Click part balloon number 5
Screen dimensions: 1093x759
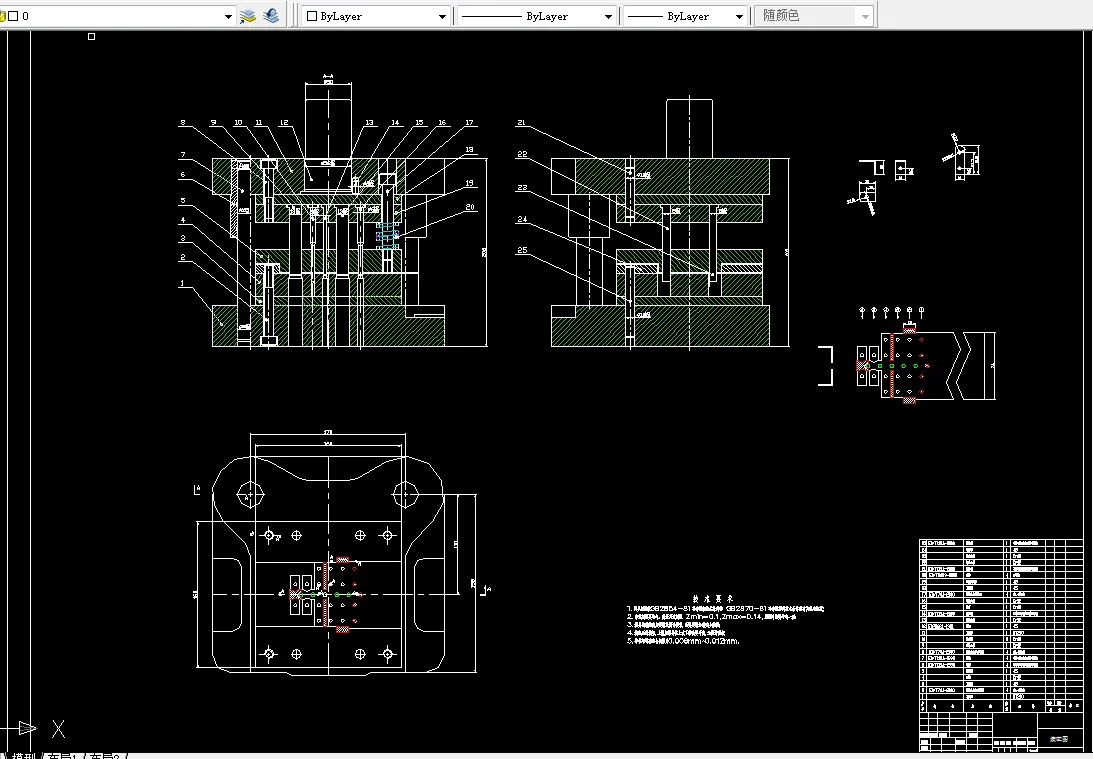(x=183, y=201)
